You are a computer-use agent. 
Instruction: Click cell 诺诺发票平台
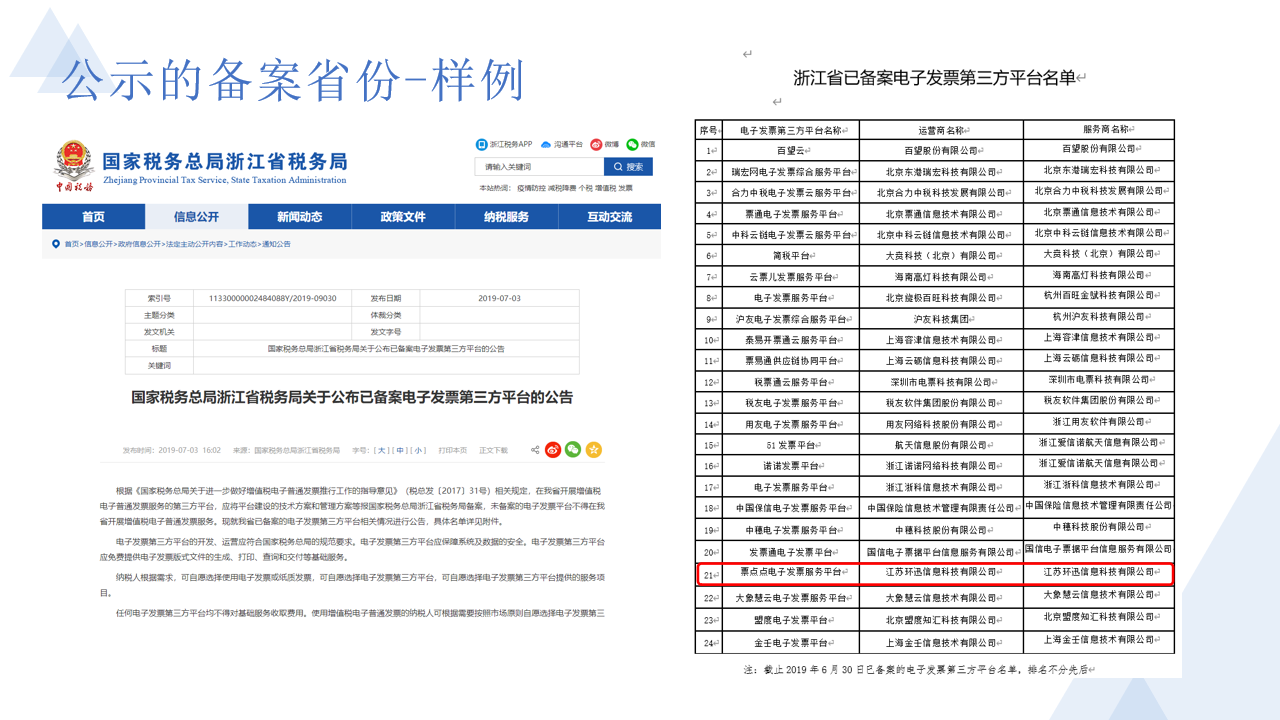pyautogui.click(x=790, y=466)
